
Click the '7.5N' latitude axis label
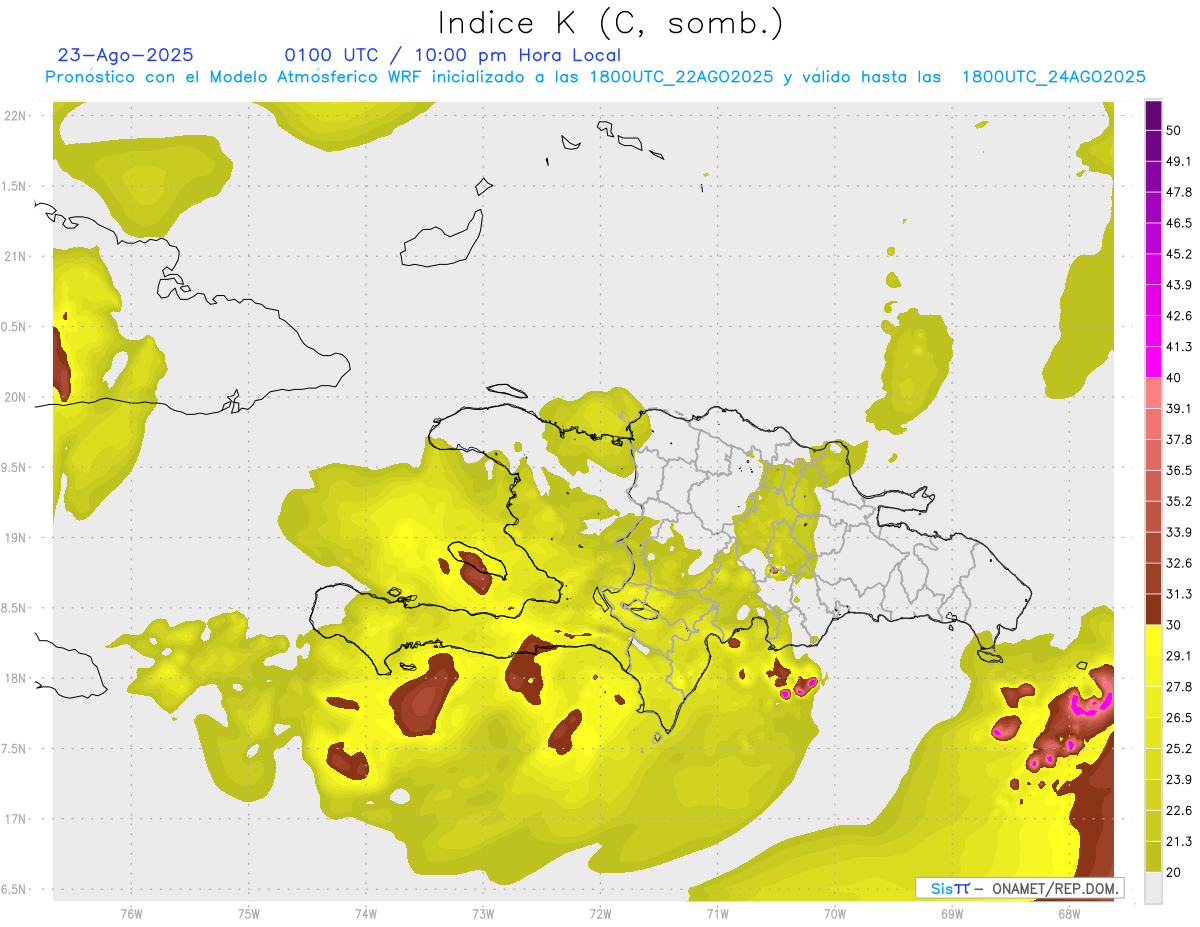tap(15, 749)
